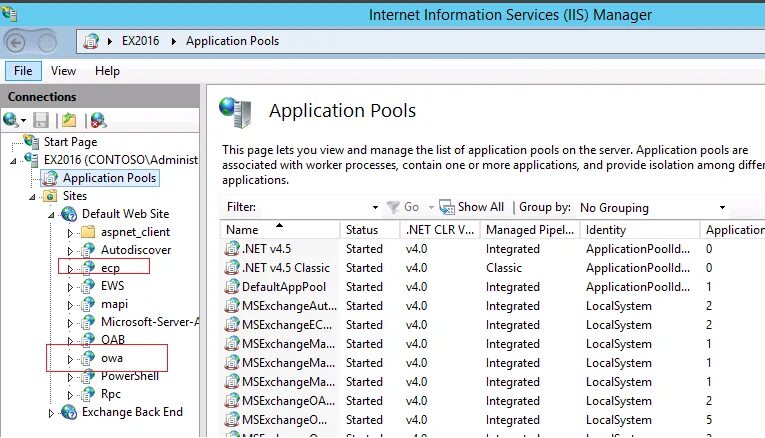Viewport: 765px width, 438px height.
Task: Select the MSExchangeAut... pool row
Action: coord(493,306)
